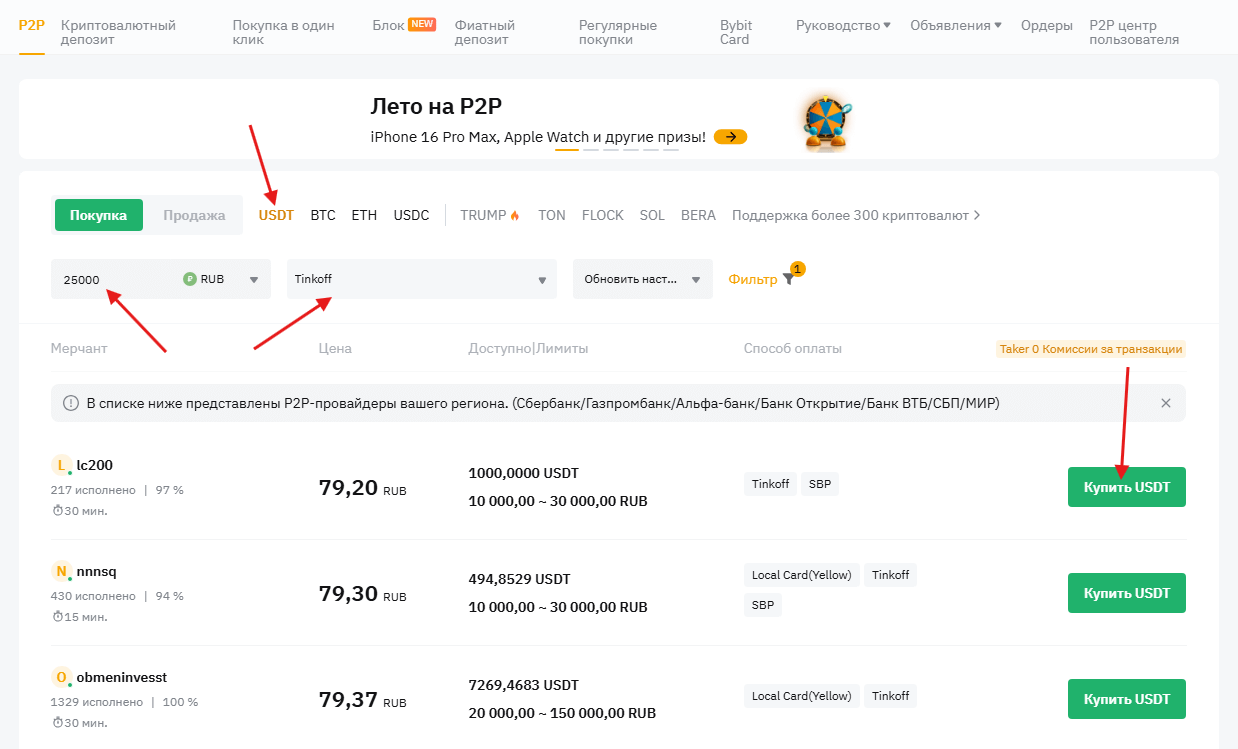
Task: Select USDT cryptocurrency option
Action: [x=276, y=215]
